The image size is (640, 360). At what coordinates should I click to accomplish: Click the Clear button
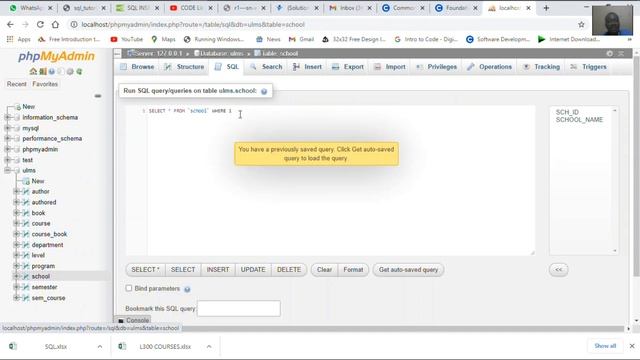click(324, 270)
